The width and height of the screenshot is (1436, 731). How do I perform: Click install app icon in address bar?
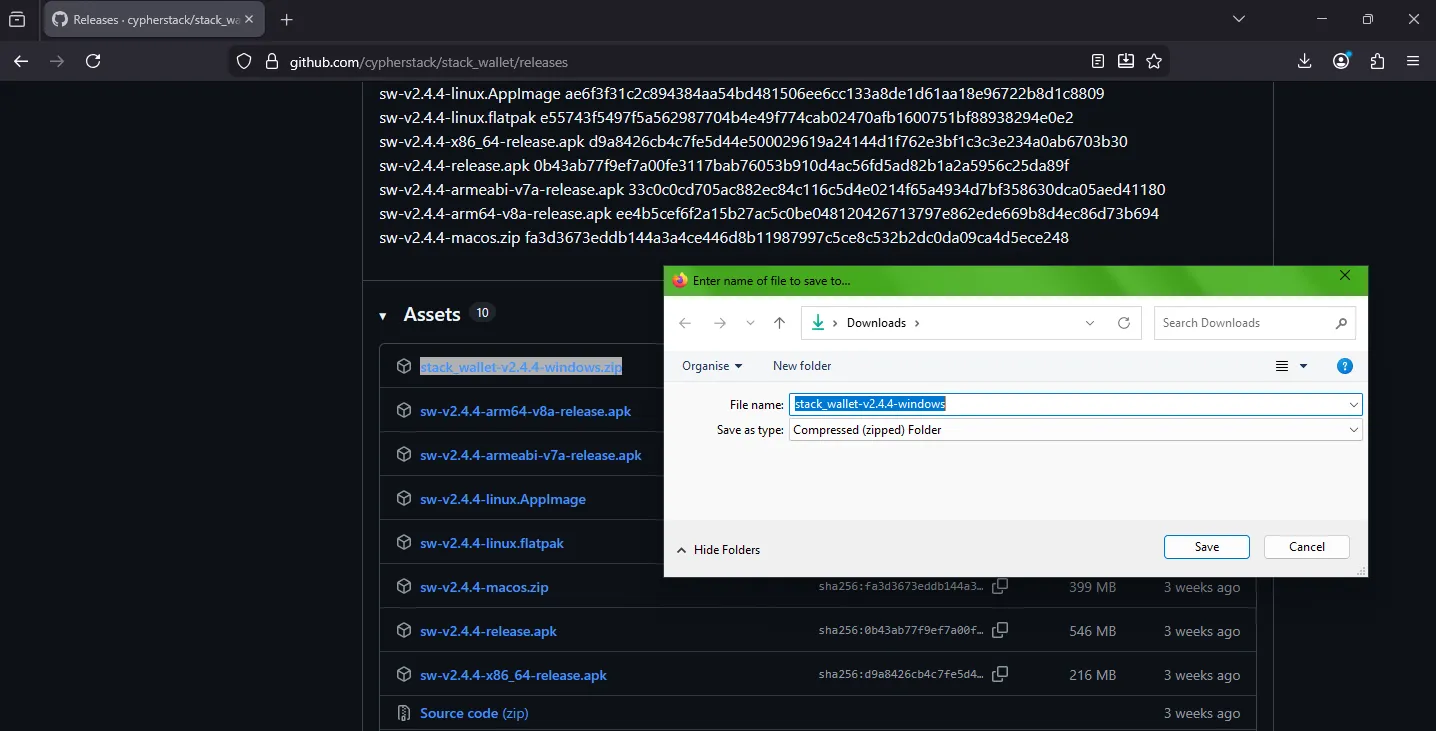click(x=1126, y=61)
